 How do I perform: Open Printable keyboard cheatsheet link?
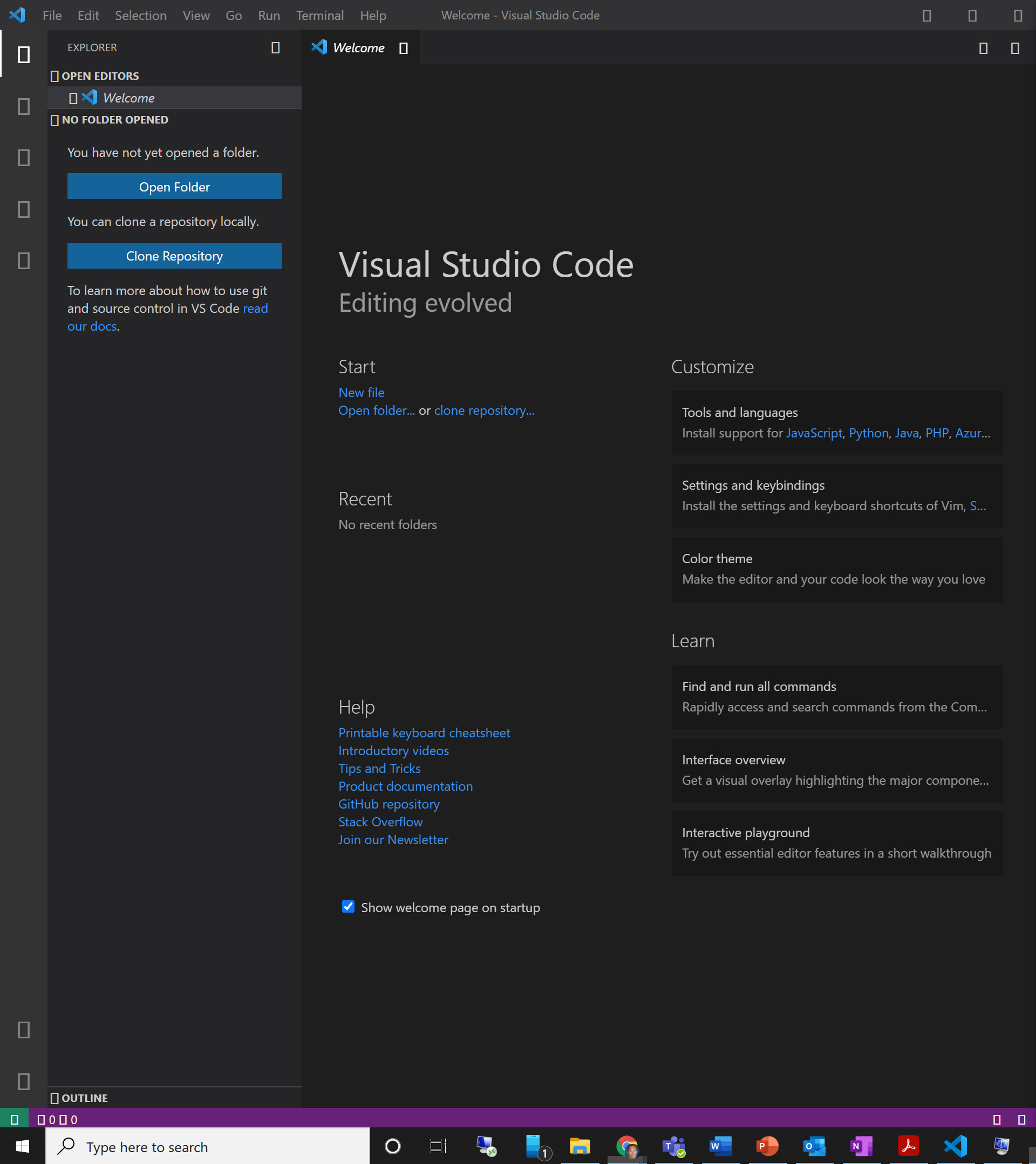tap(424, 733)
